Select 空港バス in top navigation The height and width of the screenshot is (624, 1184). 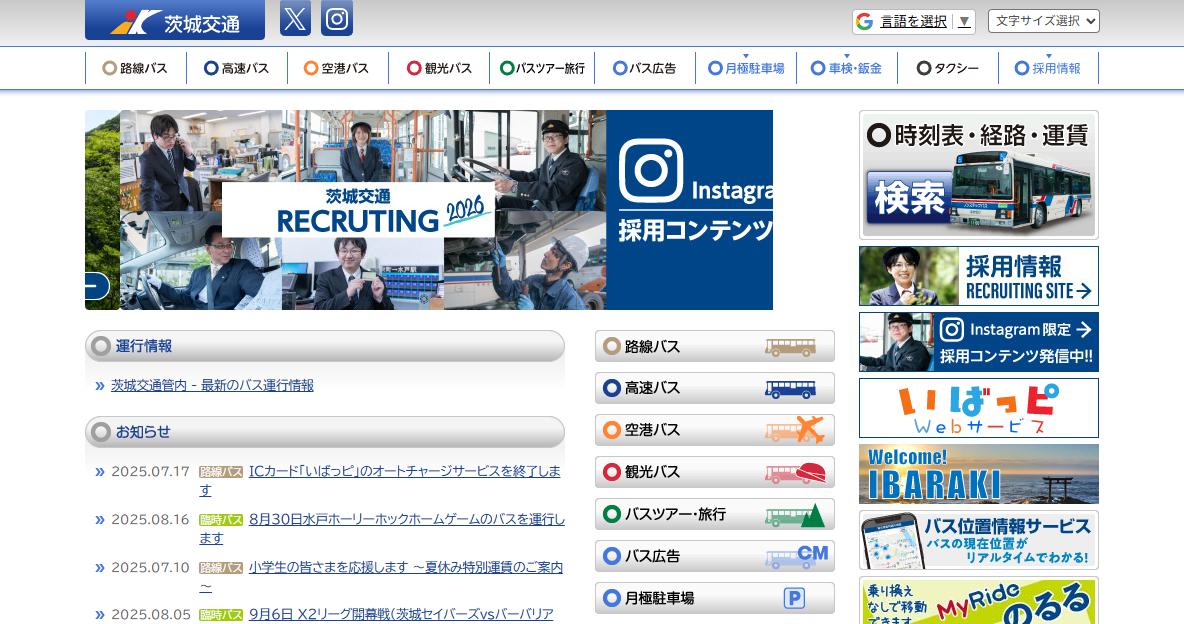tap(338, 68)
